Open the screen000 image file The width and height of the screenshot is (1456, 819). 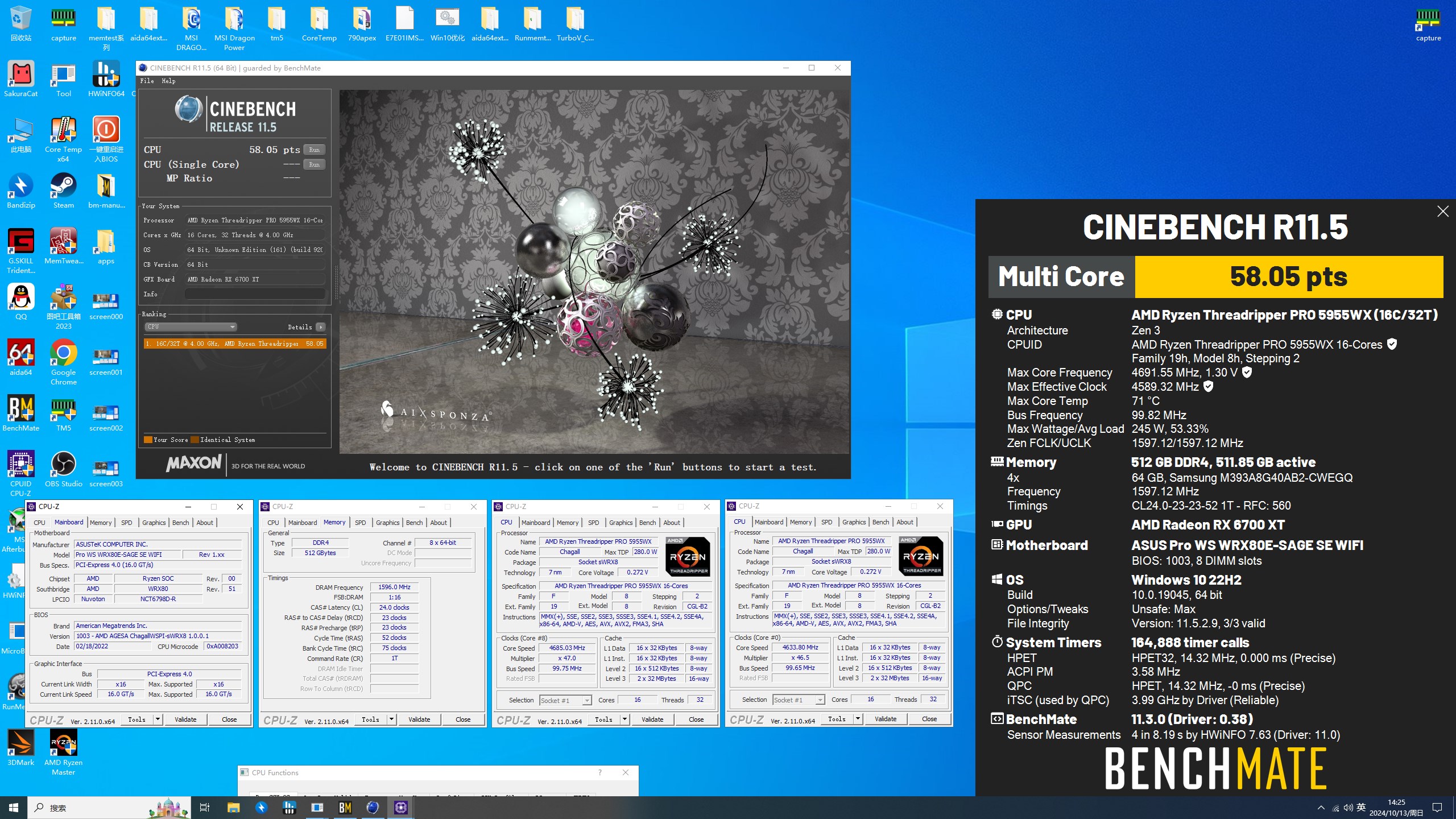coord(106,307)
